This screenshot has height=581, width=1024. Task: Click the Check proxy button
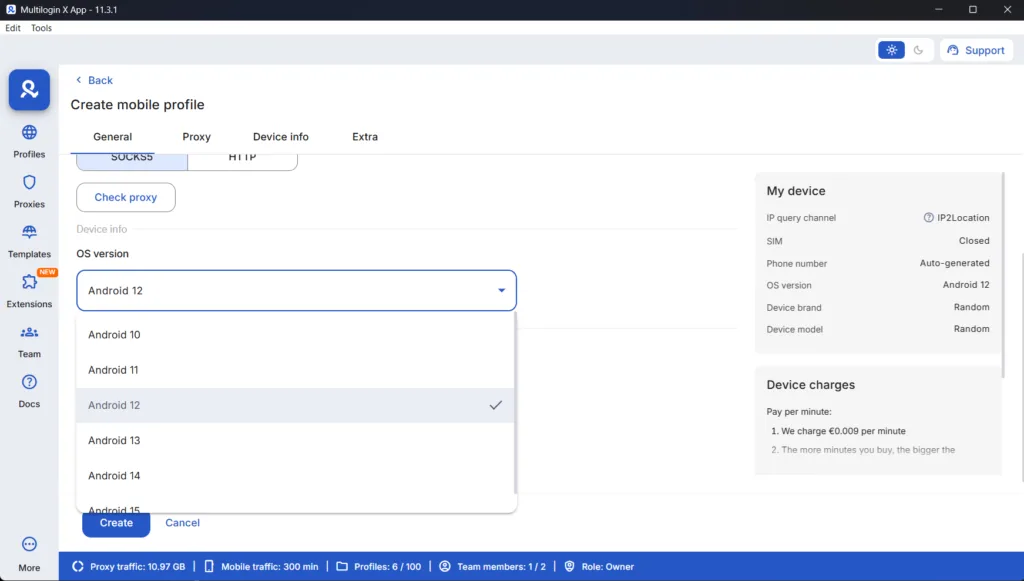(126, 197)
